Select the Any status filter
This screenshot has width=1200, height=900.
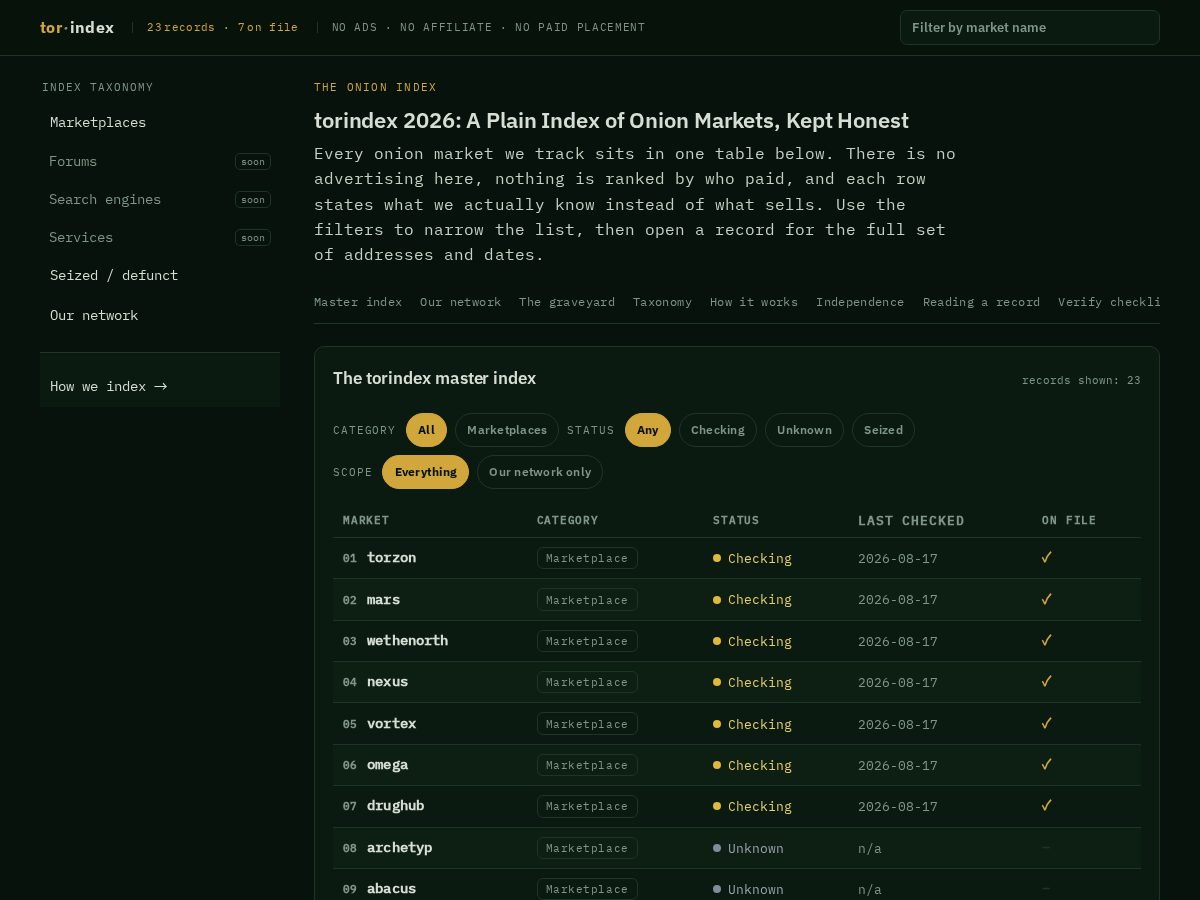648,430
